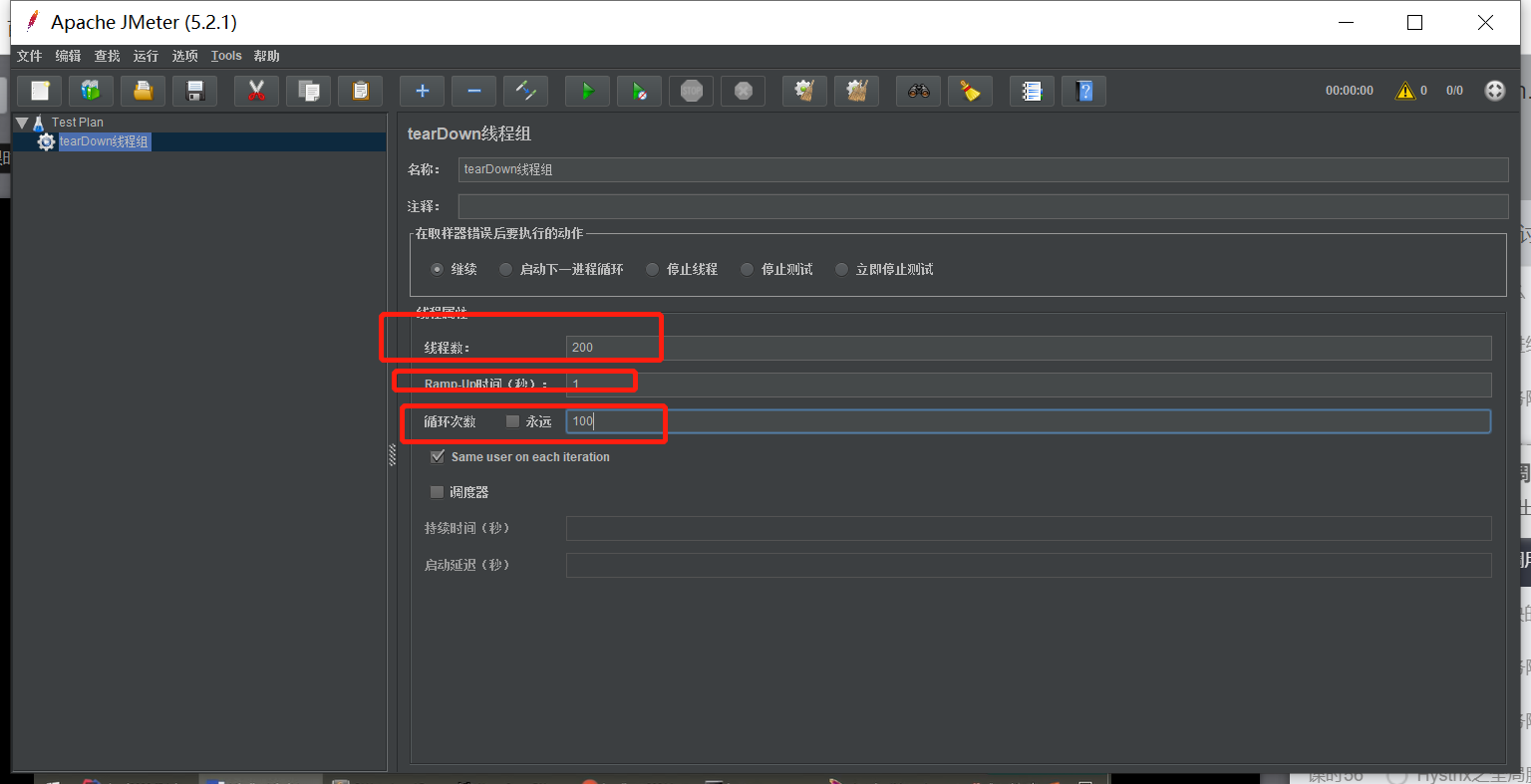Select the 停止测试 radio option
Image resolution: width=1531 pixels, height=784 pixels.
747,269
